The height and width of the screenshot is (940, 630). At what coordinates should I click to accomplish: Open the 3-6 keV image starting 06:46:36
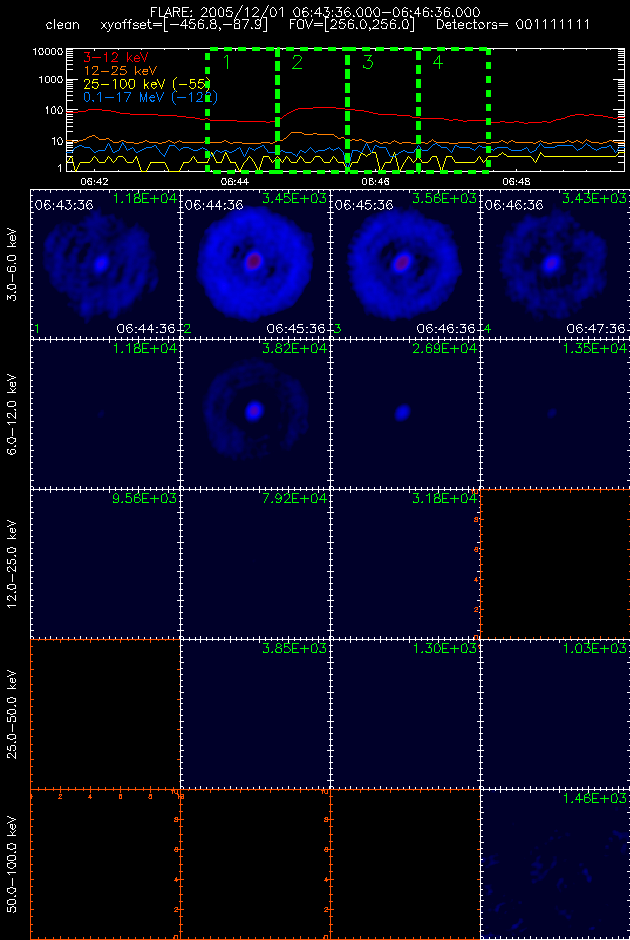coord(555,262)
